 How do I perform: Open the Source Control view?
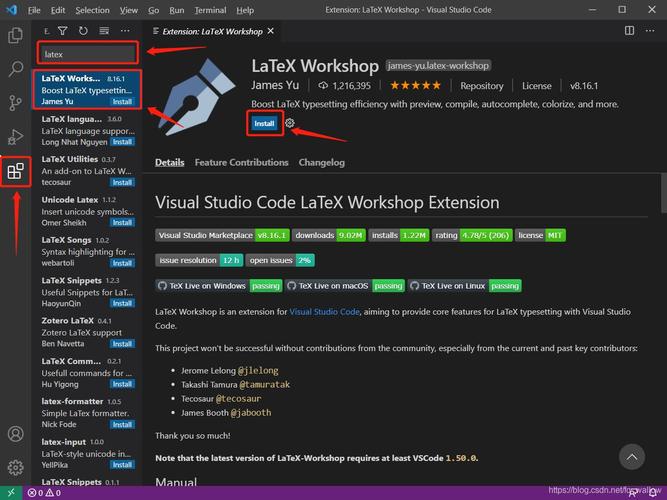pos(15,102)
